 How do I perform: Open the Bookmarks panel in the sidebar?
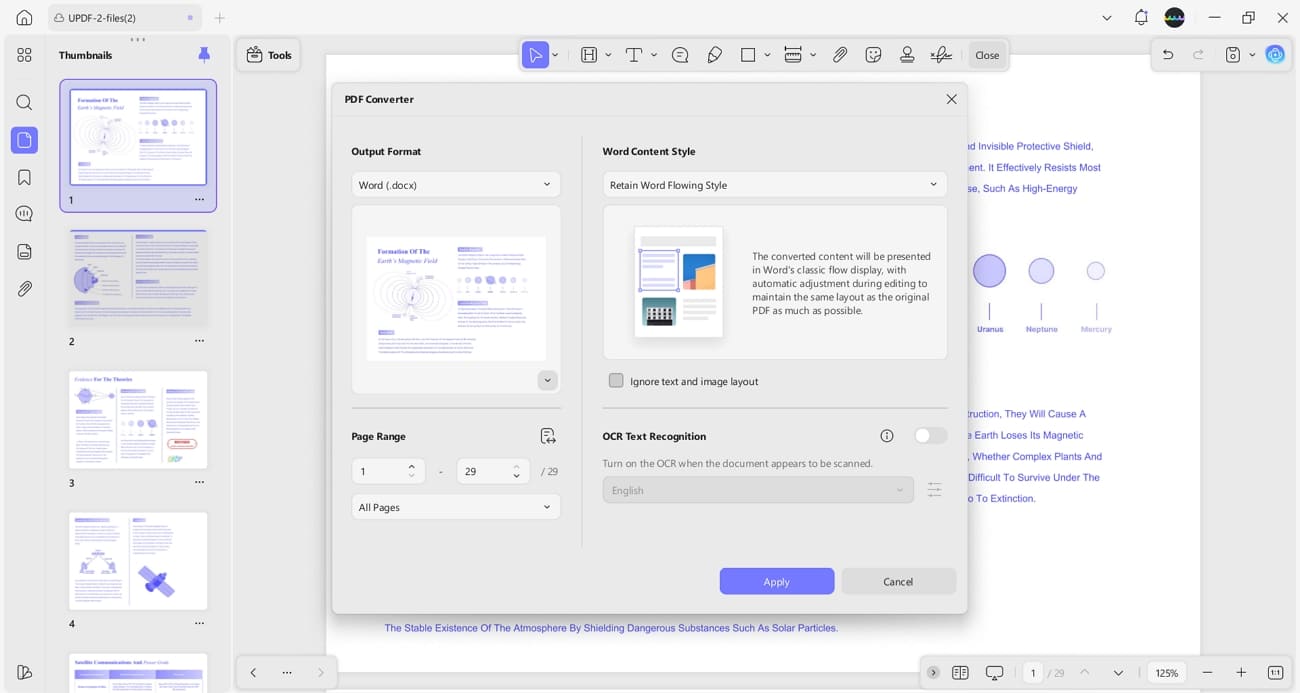point(24,176)
